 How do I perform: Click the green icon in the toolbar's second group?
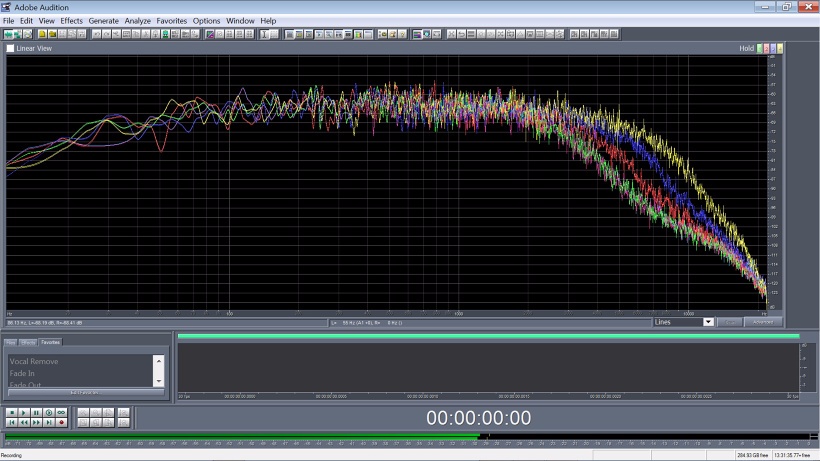pyautogui.click(x=165, y=34)
